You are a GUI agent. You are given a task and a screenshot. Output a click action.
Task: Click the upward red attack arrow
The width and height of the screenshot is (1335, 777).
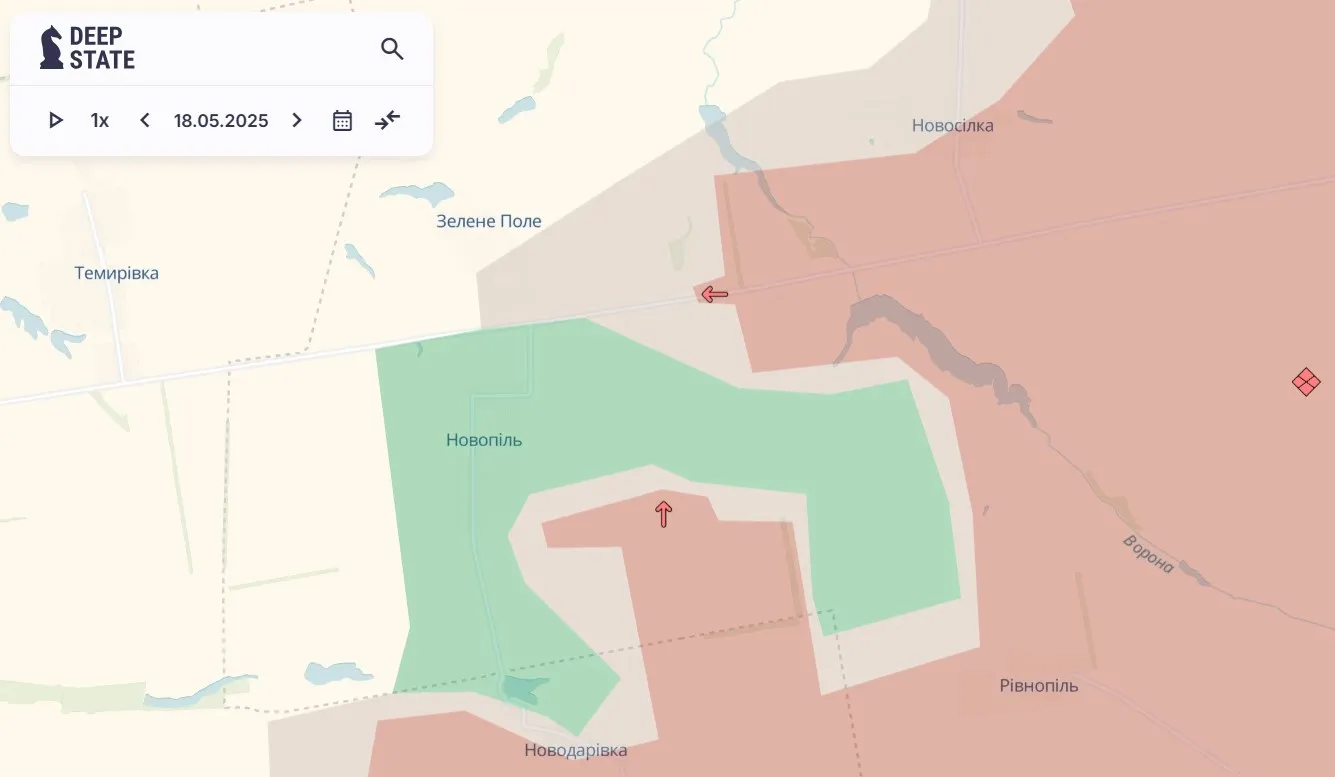tap(663, 514)
